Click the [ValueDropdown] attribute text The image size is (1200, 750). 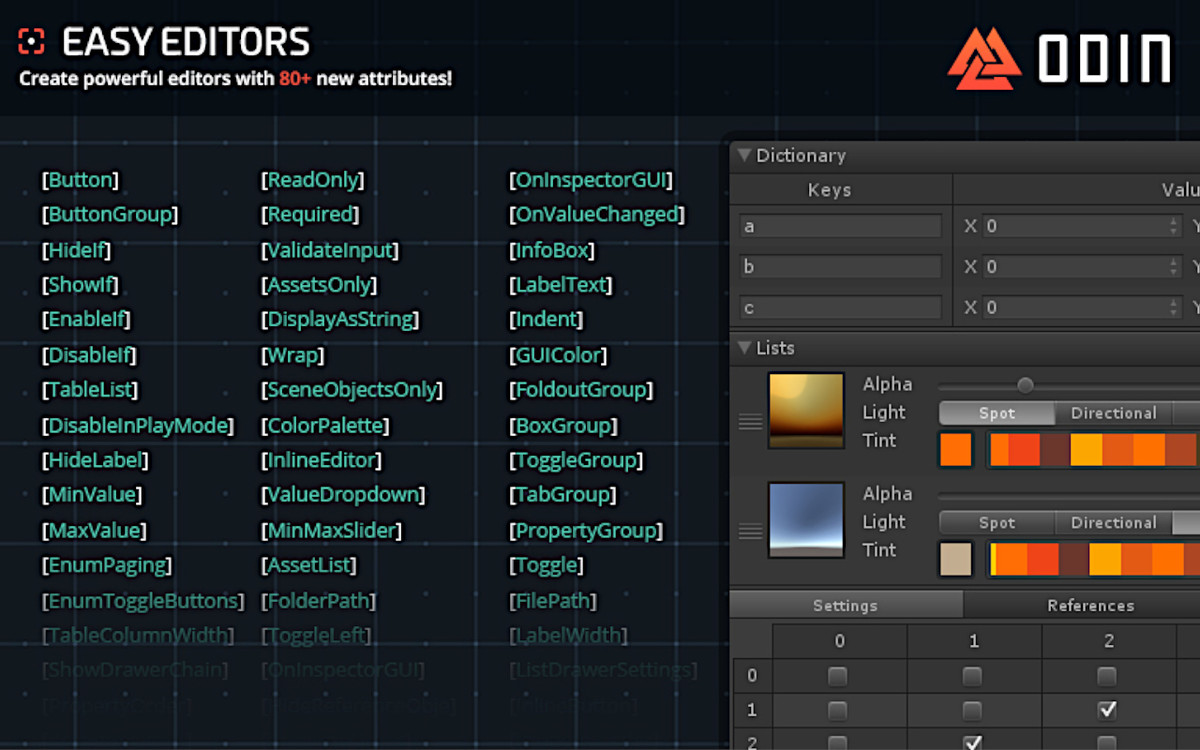343,495
